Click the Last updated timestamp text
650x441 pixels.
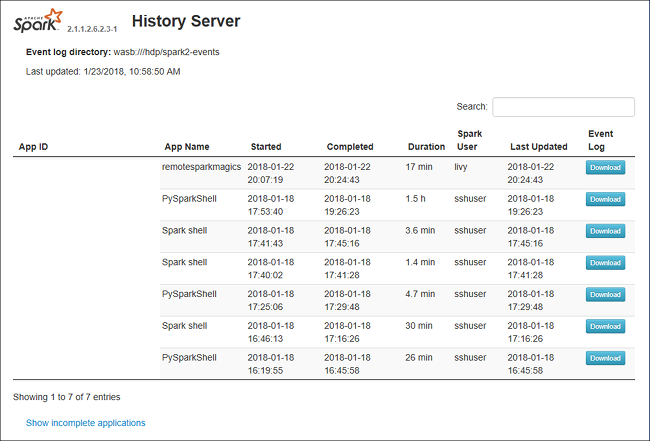click(103, 71)
